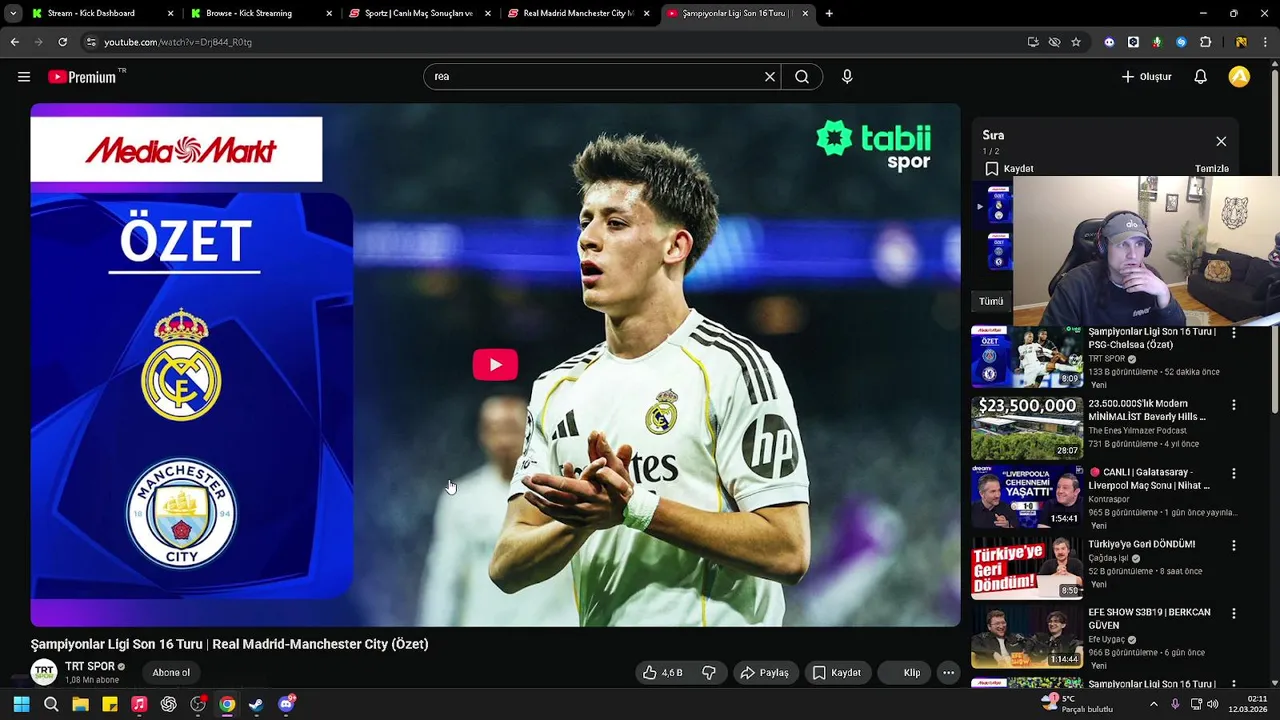Open options for Türkiye'ye Geri DÖNDÜM video
Viewport: 1280px width, 720px height.
1233,545
